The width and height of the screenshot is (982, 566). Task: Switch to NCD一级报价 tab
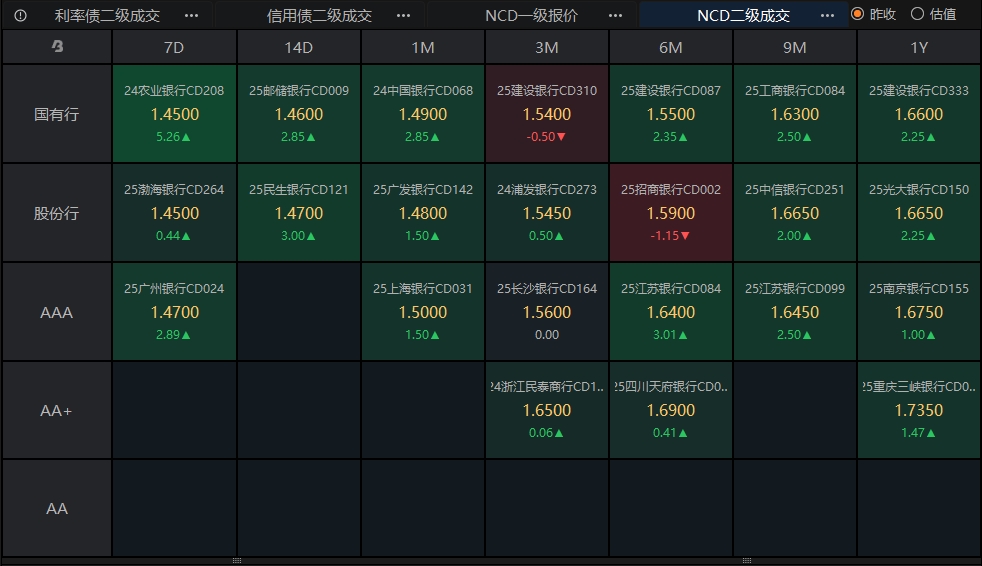531,16
